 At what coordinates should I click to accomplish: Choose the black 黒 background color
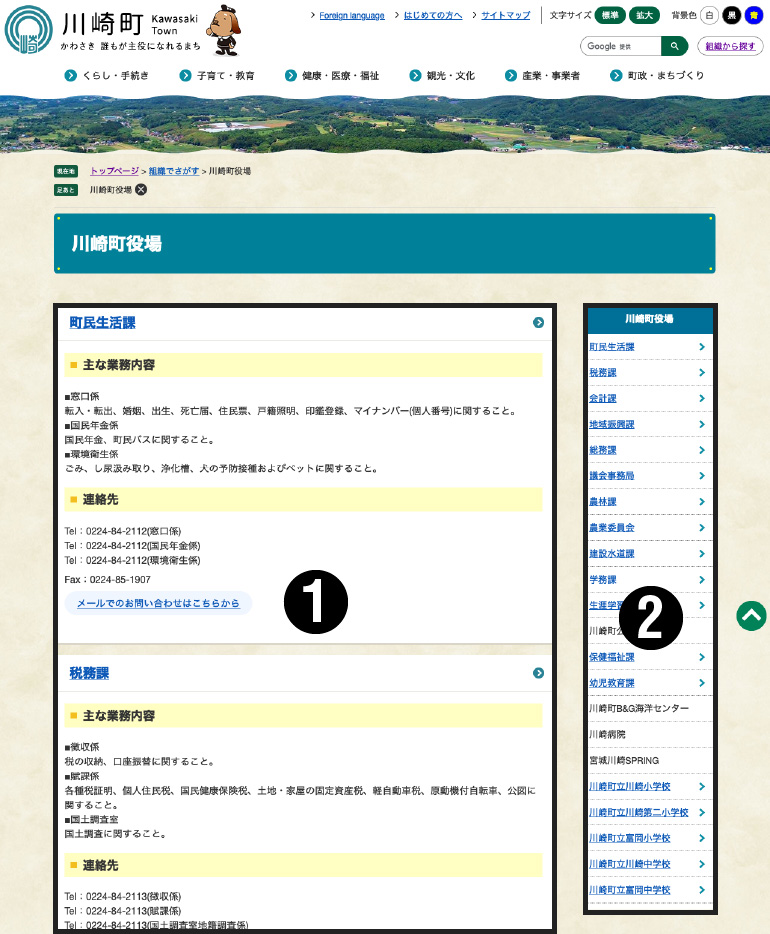[x=731, y=15]
